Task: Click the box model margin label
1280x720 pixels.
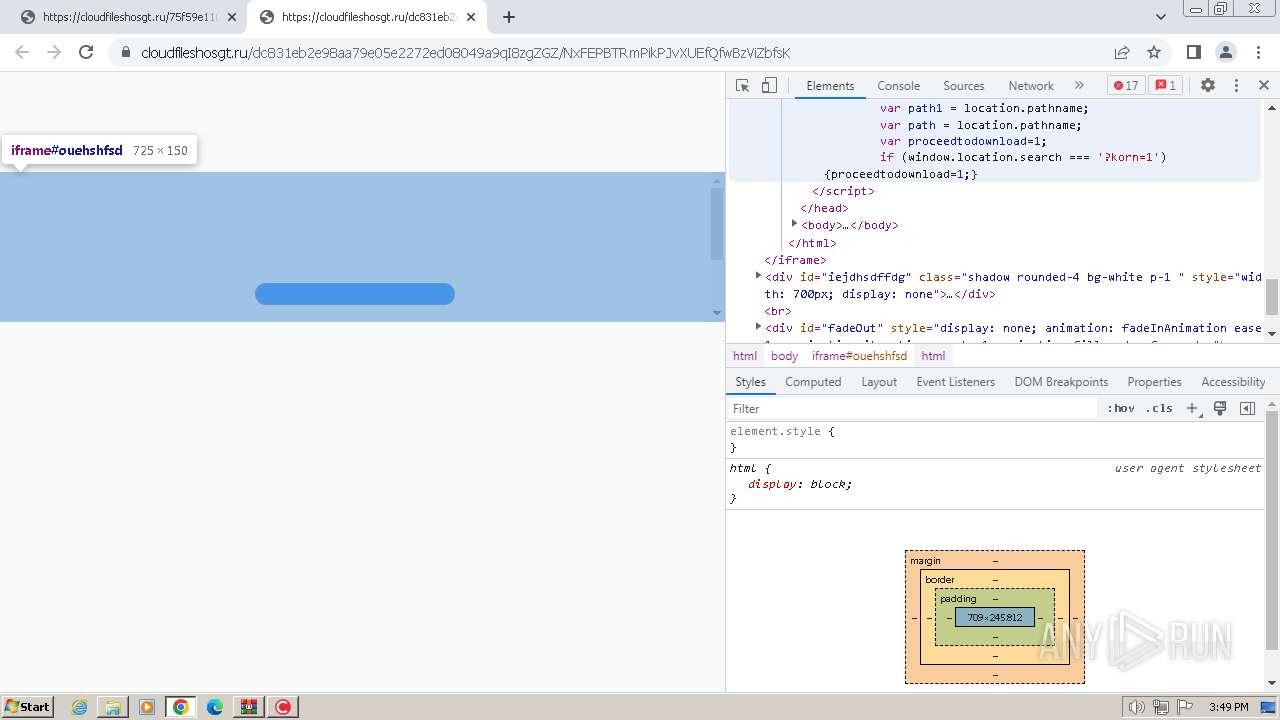Action: point(925,561)
